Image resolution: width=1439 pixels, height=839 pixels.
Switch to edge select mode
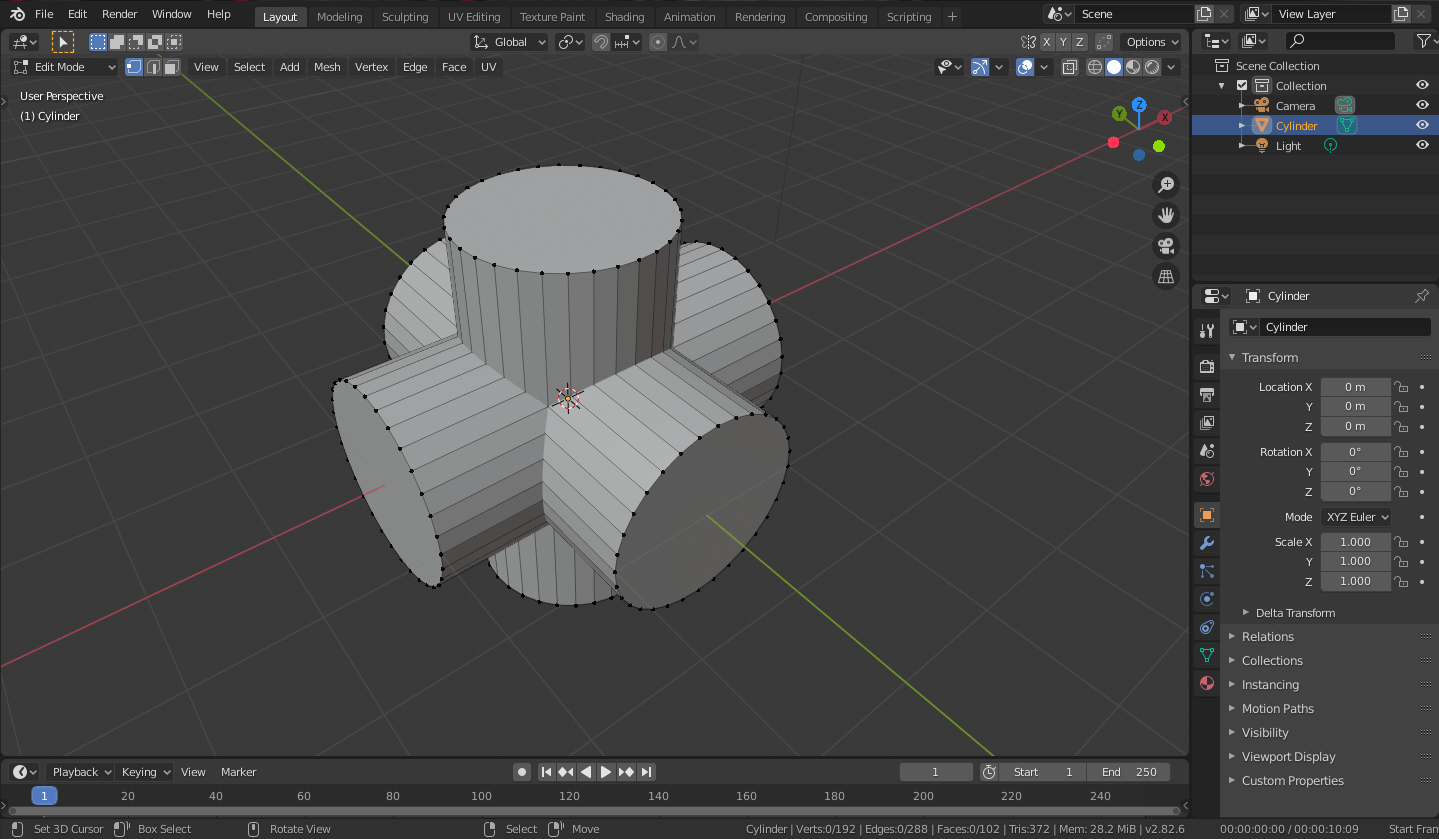[153, 67]
